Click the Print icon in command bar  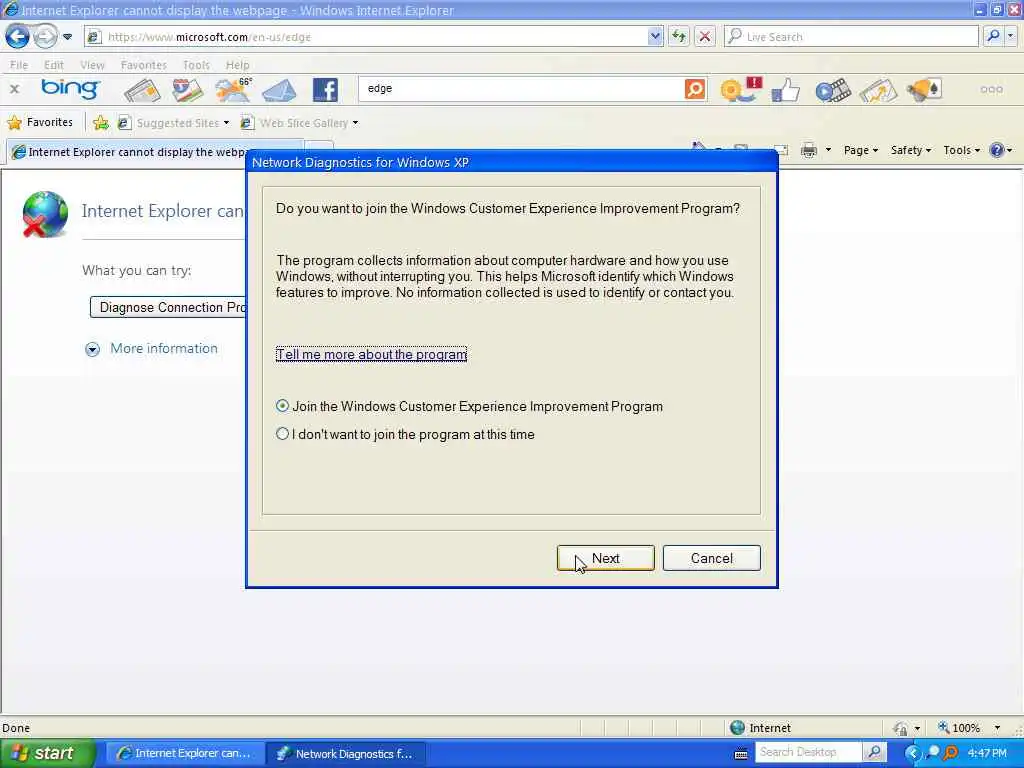(x=808, y=150)
